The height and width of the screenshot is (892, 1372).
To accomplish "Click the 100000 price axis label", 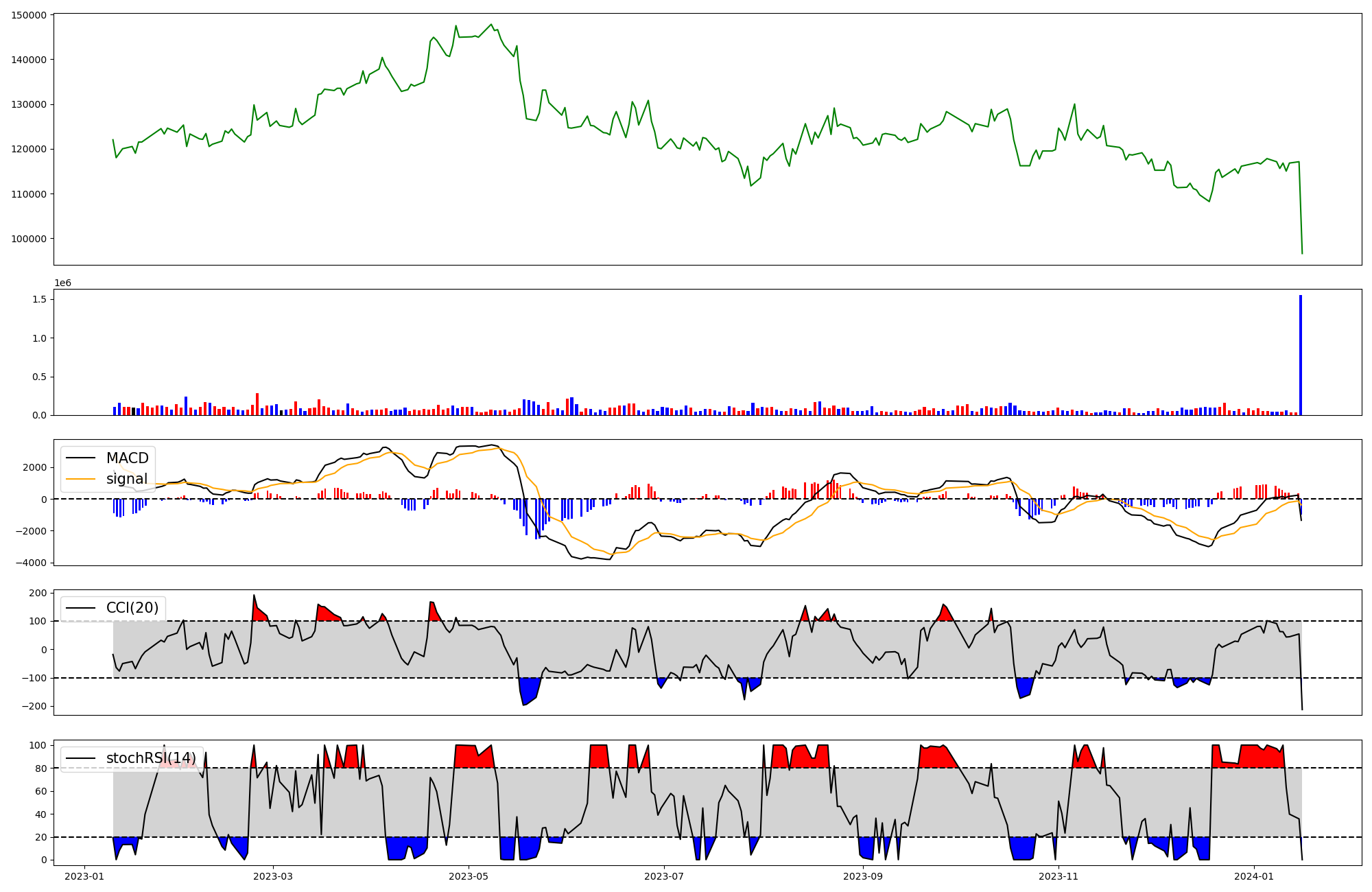I will tap(29, 239).
